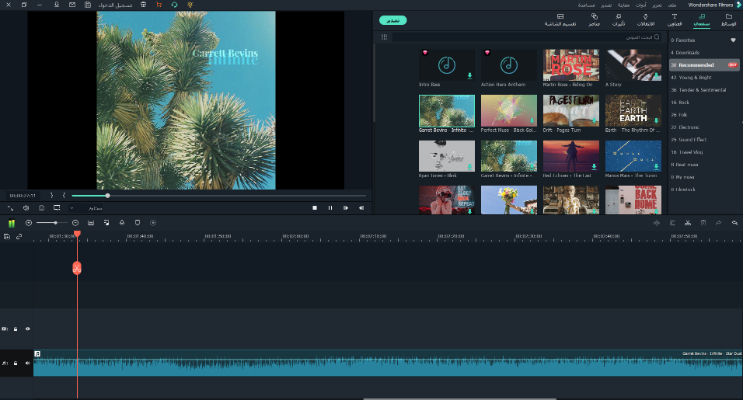Switch to the Audio tab with music icon
Viewport: 743px width, 400px height.
(701, 19)
